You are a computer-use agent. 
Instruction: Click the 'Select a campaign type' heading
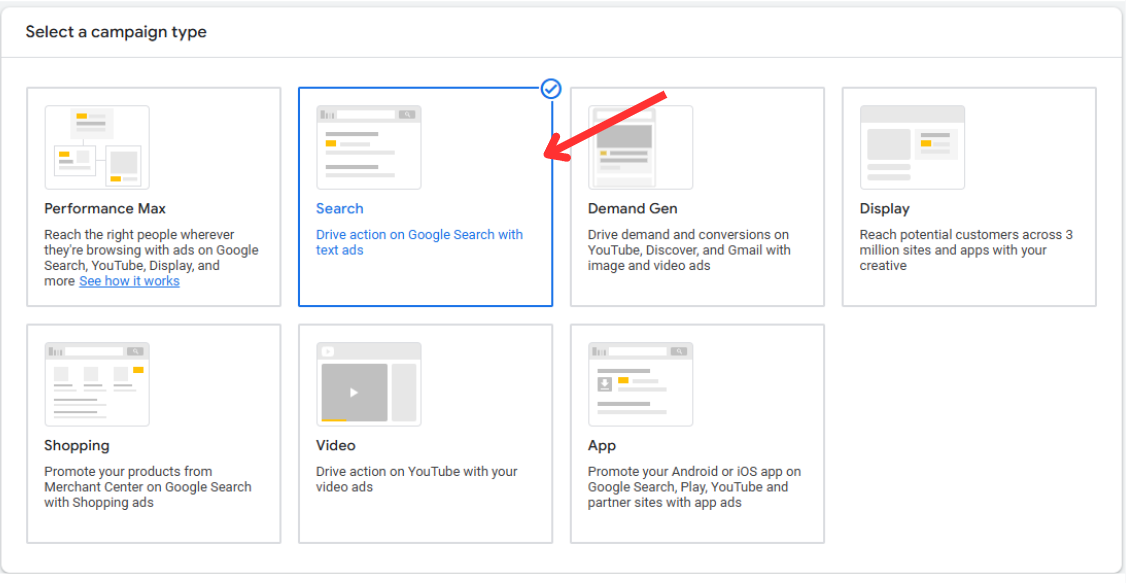(116, 32)
